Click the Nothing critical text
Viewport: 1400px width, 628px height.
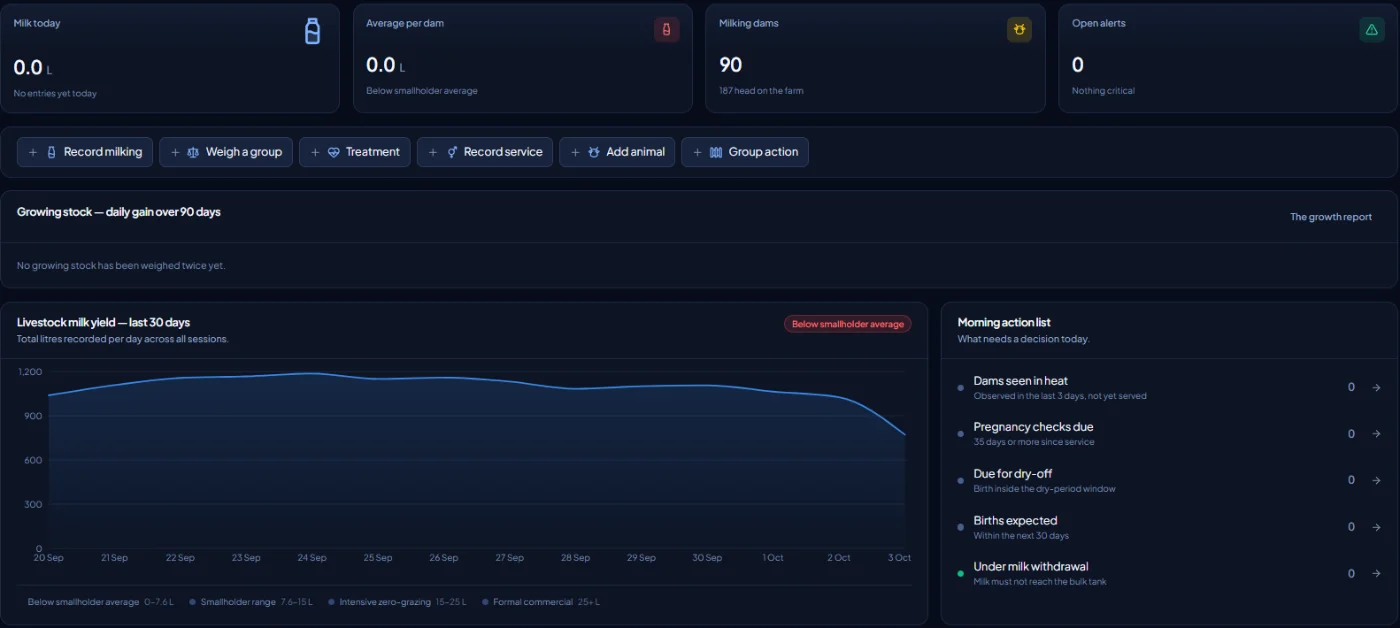[1103, 91]
